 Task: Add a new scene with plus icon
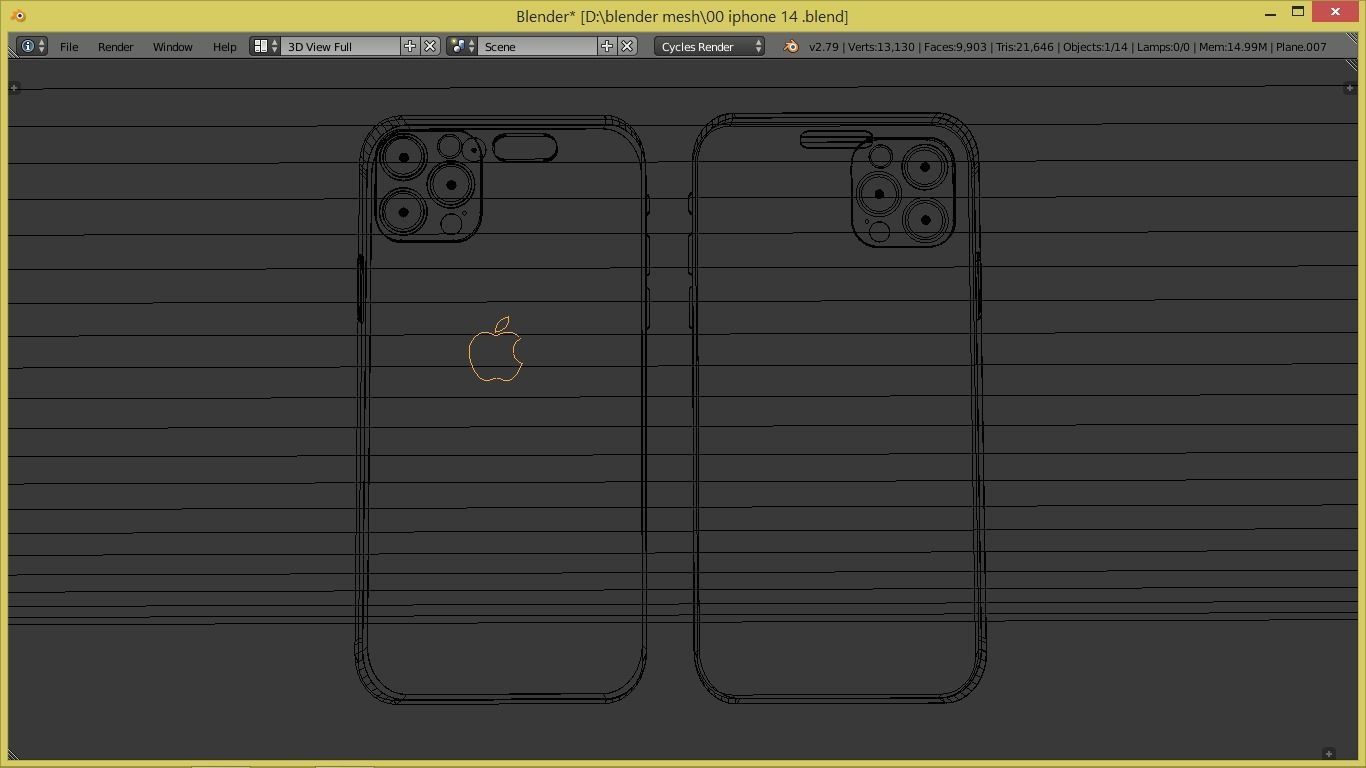(x=607, y=46)
